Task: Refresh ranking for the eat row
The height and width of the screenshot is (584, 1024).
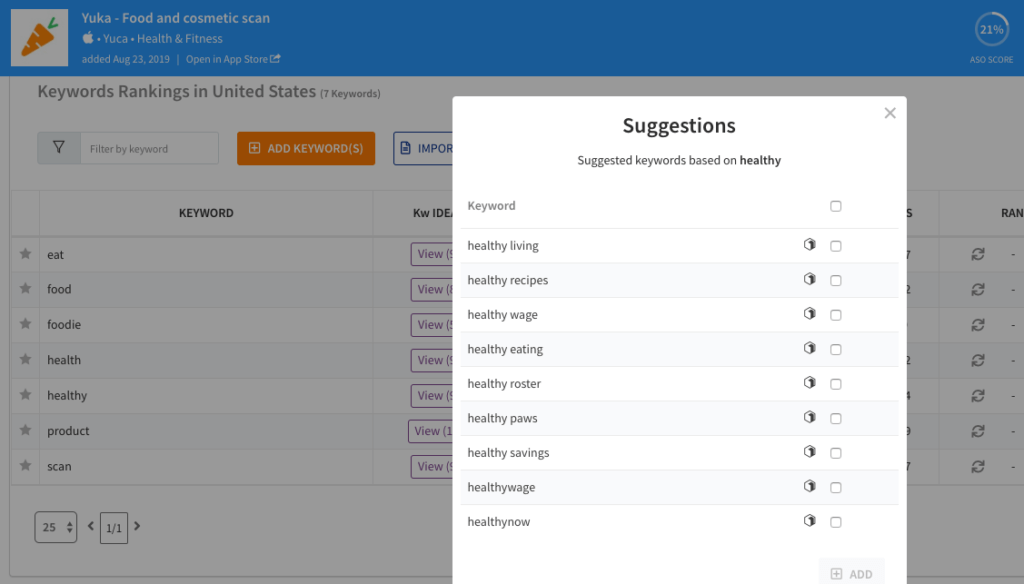Action: point(978,254)
